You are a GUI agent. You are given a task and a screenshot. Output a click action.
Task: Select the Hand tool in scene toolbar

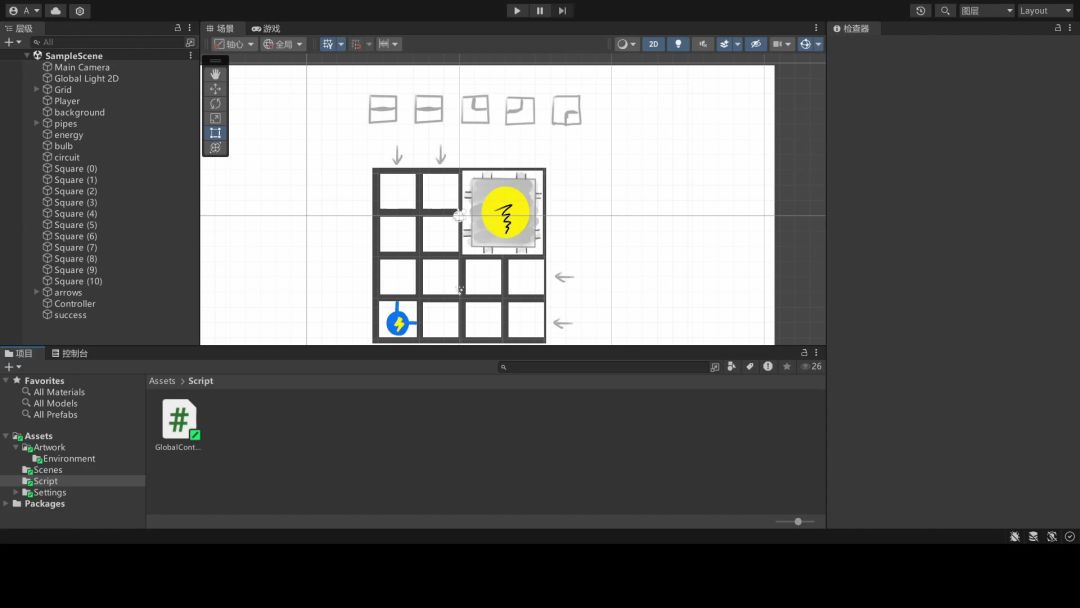click(215, 74)
